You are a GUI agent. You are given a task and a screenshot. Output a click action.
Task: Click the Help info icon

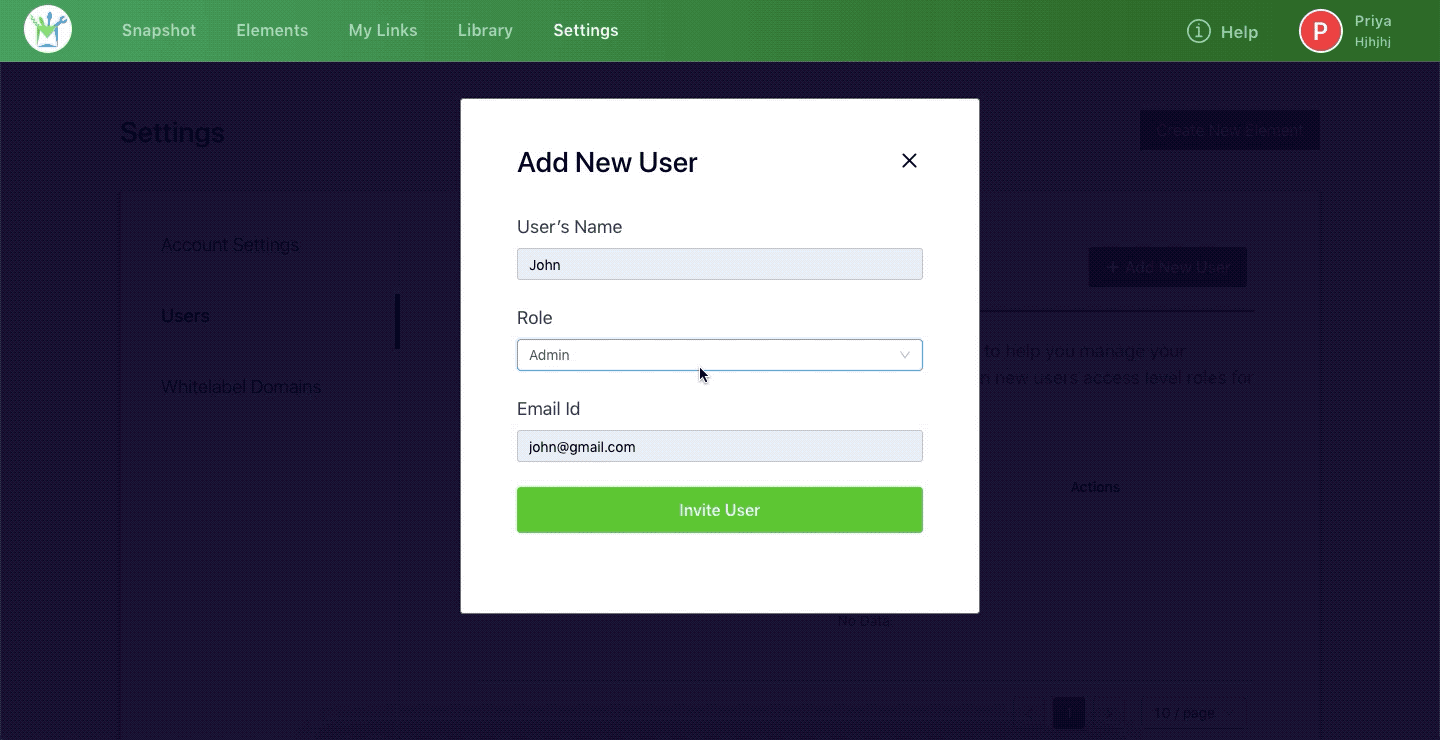1198,31
